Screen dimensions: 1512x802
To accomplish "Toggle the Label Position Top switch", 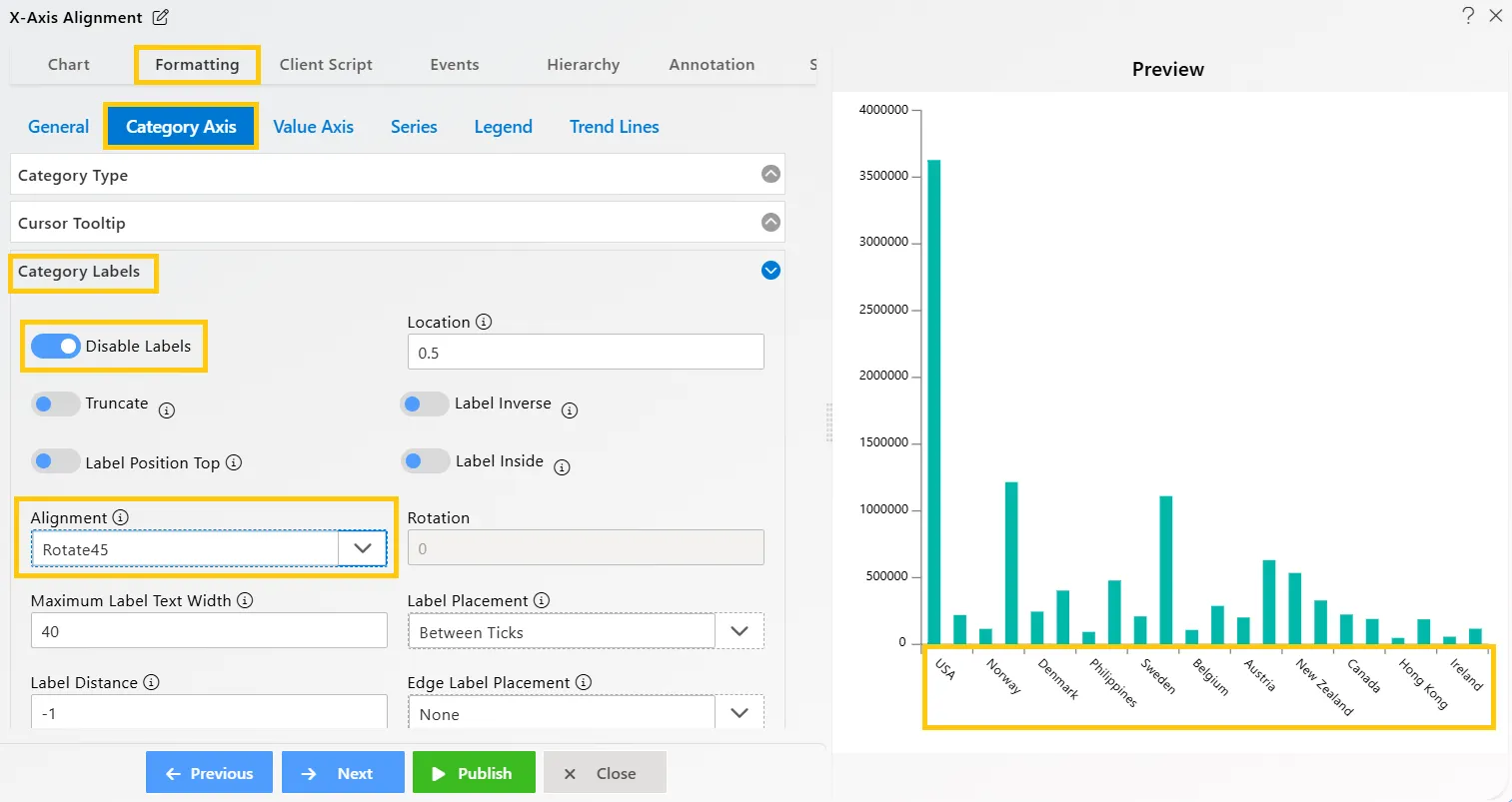I will tap(56, 461).
